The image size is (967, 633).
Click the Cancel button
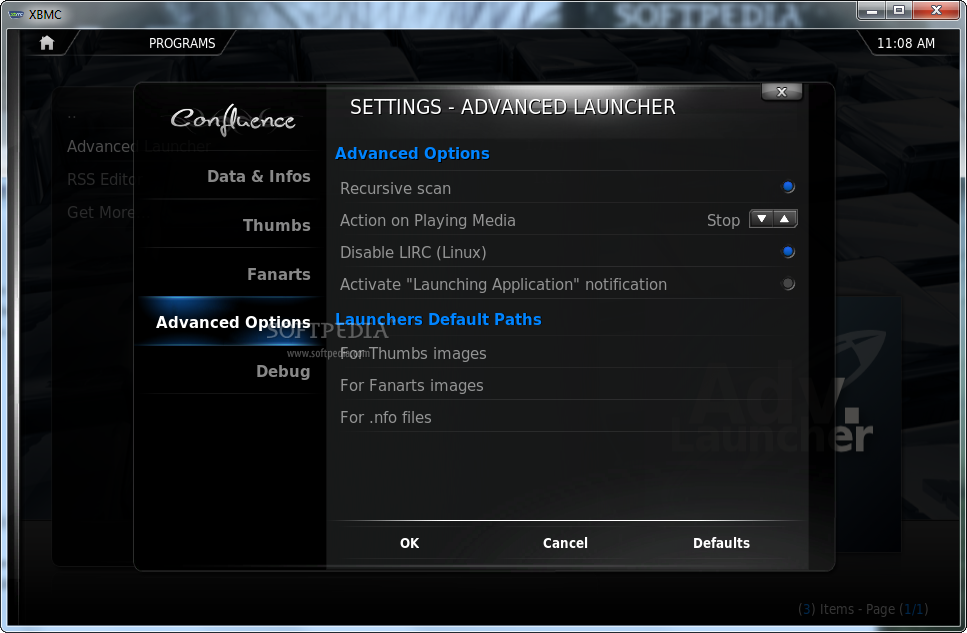click(x=565, y=543)
